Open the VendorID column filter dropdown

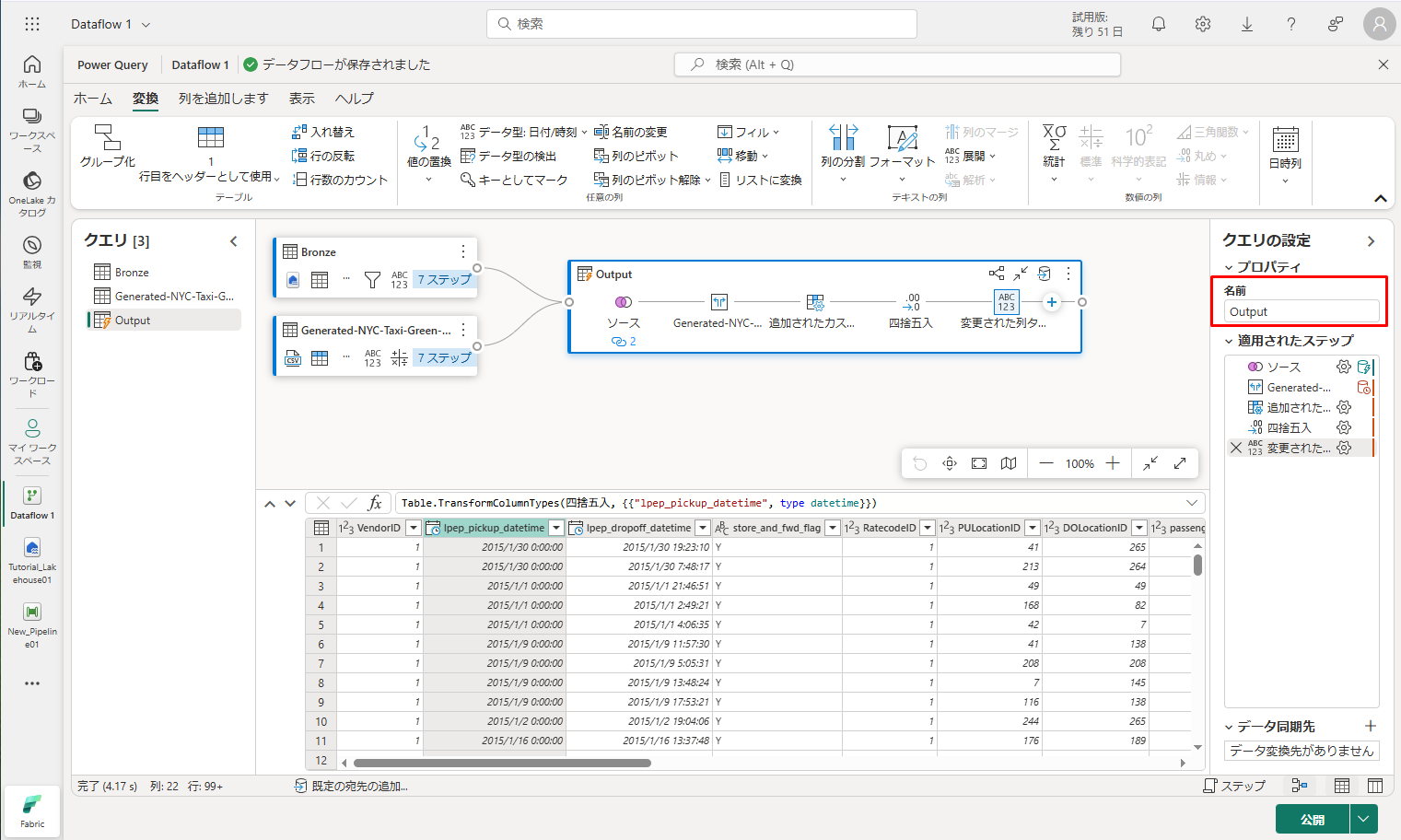tap(414, 528)
